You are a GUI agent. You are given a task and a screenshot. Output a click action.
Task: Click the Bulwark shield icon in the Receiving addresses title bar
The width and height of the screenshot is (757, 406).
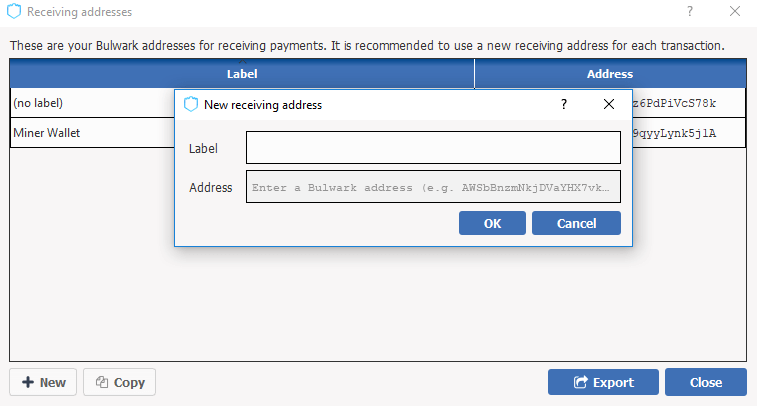[x=14, y=12]
